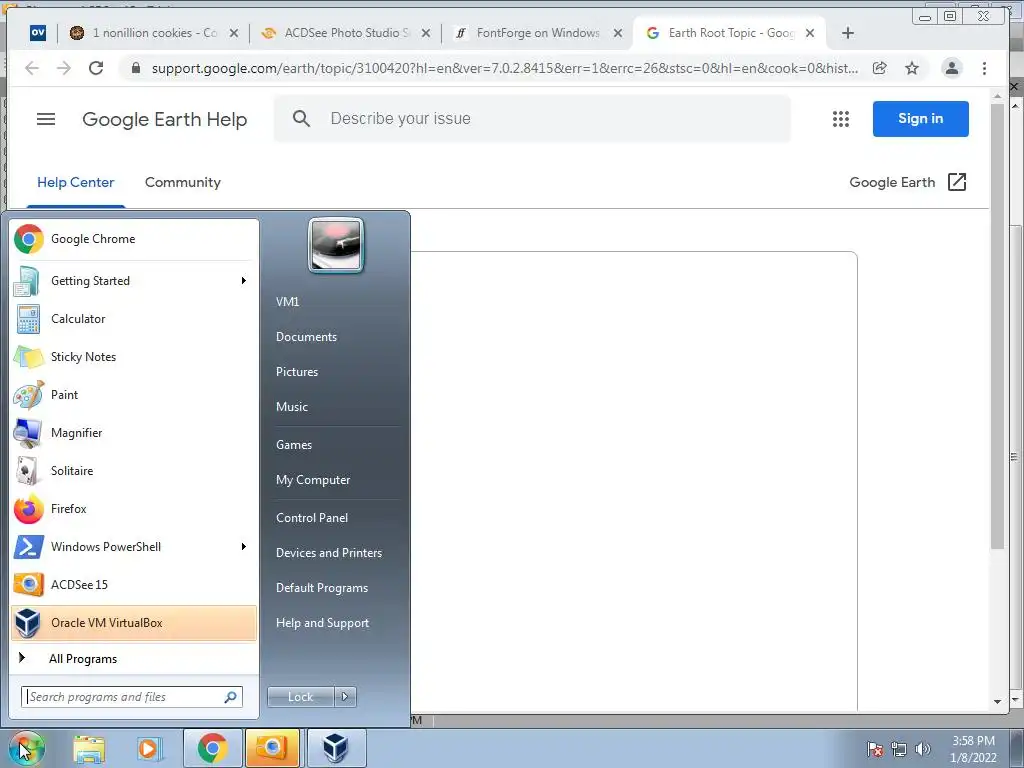Open Windows PowerShell

point(134,547)
